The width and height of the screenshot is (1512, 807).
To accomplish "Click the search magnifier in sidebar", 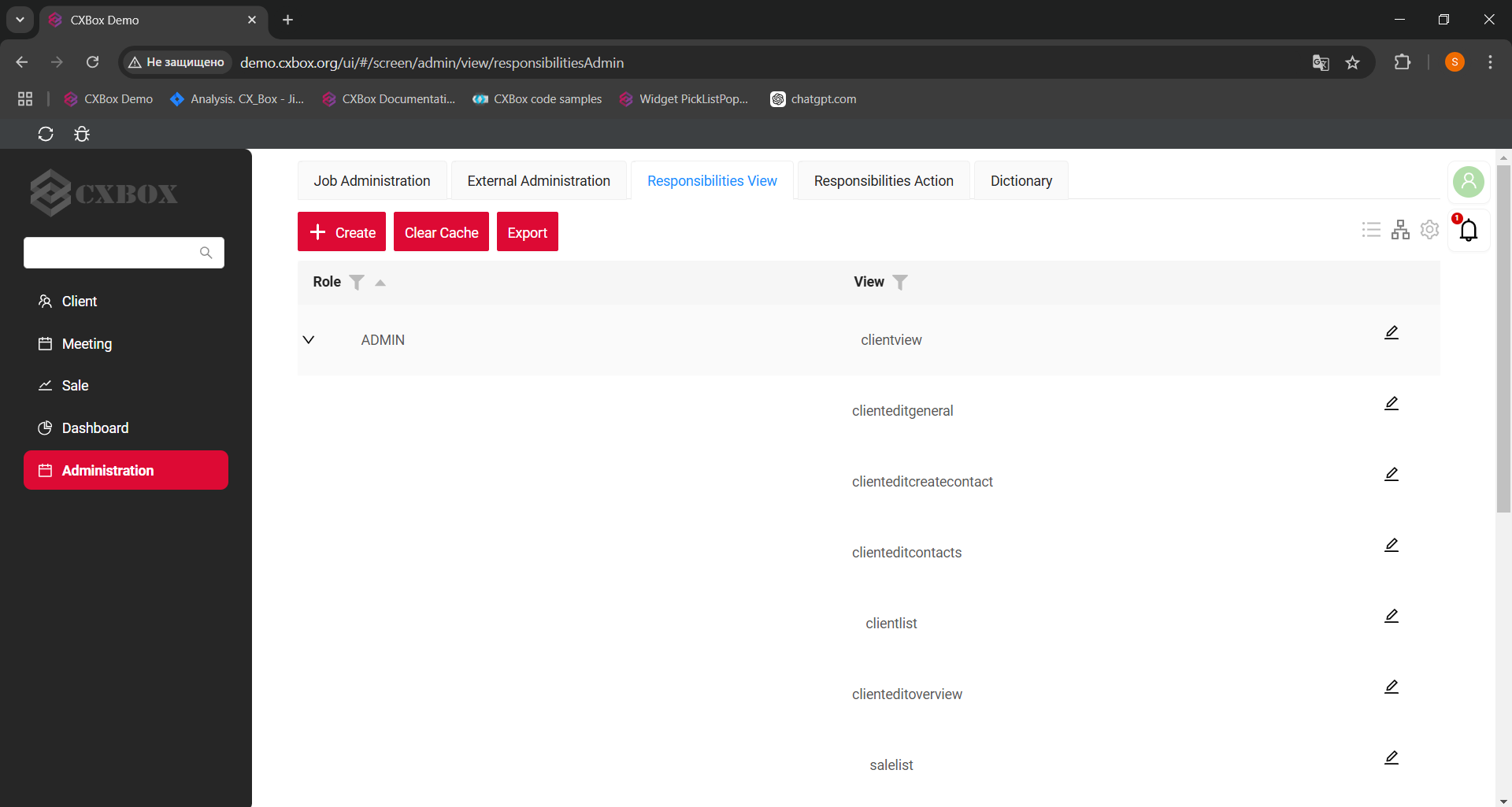I will click(x=206, y=253).
